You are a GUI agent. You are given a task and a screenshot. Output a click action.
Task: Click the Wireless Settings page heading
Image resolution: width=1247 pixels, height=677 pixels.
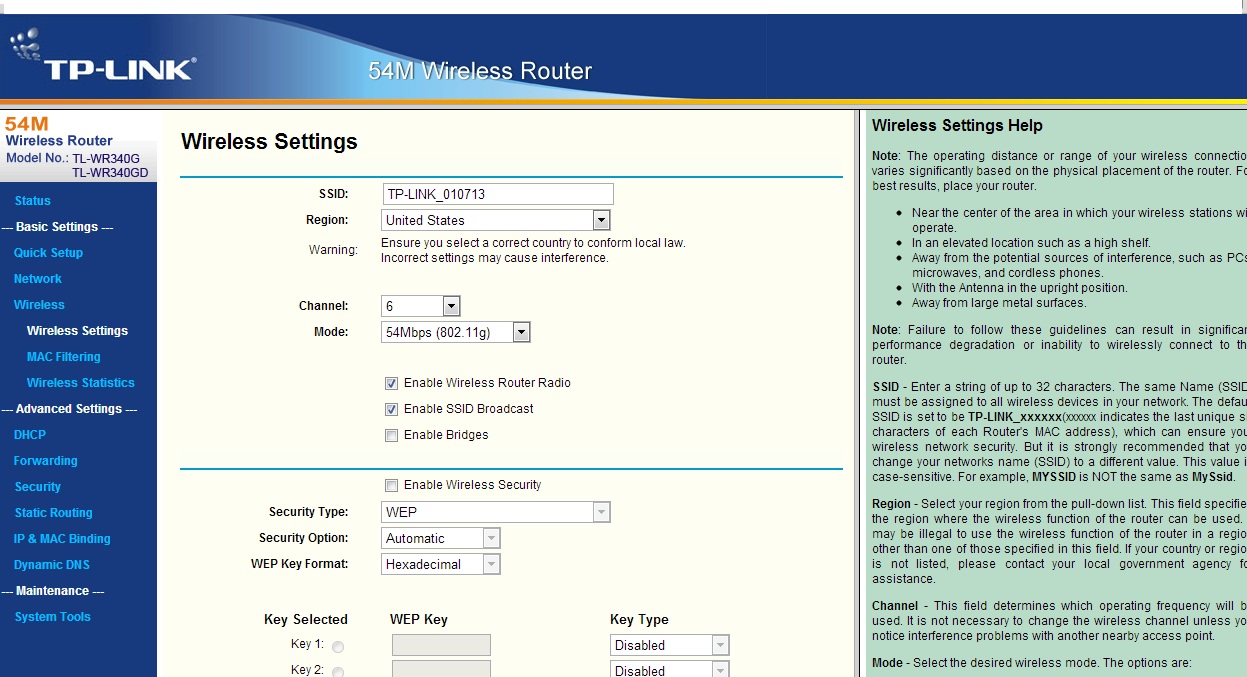tap(269, 142)
